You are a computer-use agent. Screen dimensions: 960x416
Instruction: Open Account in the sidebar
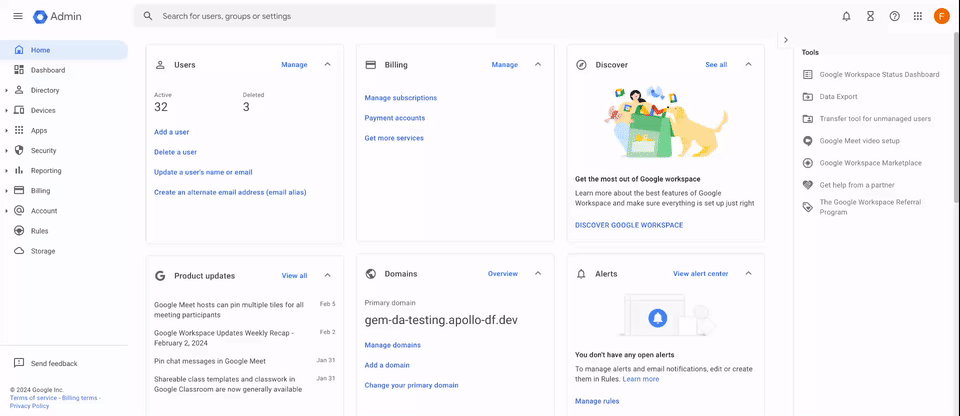point(64,211)
